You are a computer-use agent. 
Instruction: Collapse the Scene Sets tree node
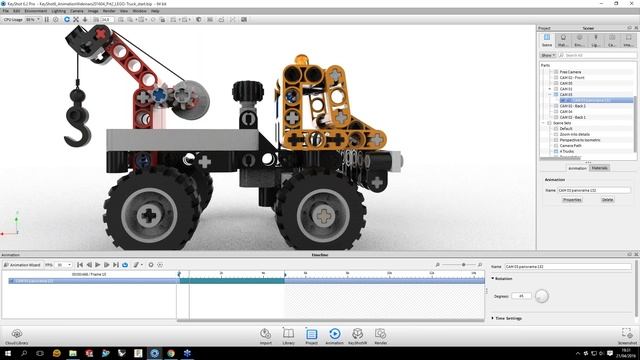point(544,123)
